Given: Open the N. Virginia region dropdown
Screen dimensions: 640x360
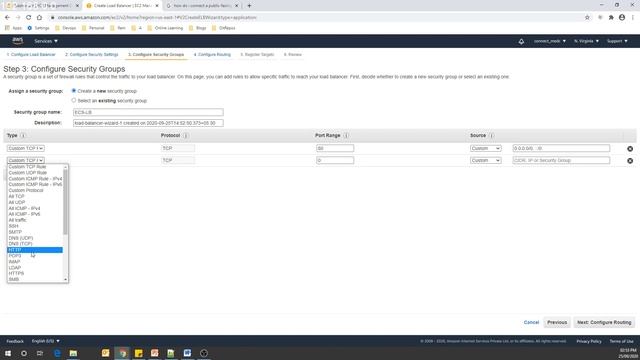Looking at the screenshot, I should pyautogui.click(x=587, y=41).
